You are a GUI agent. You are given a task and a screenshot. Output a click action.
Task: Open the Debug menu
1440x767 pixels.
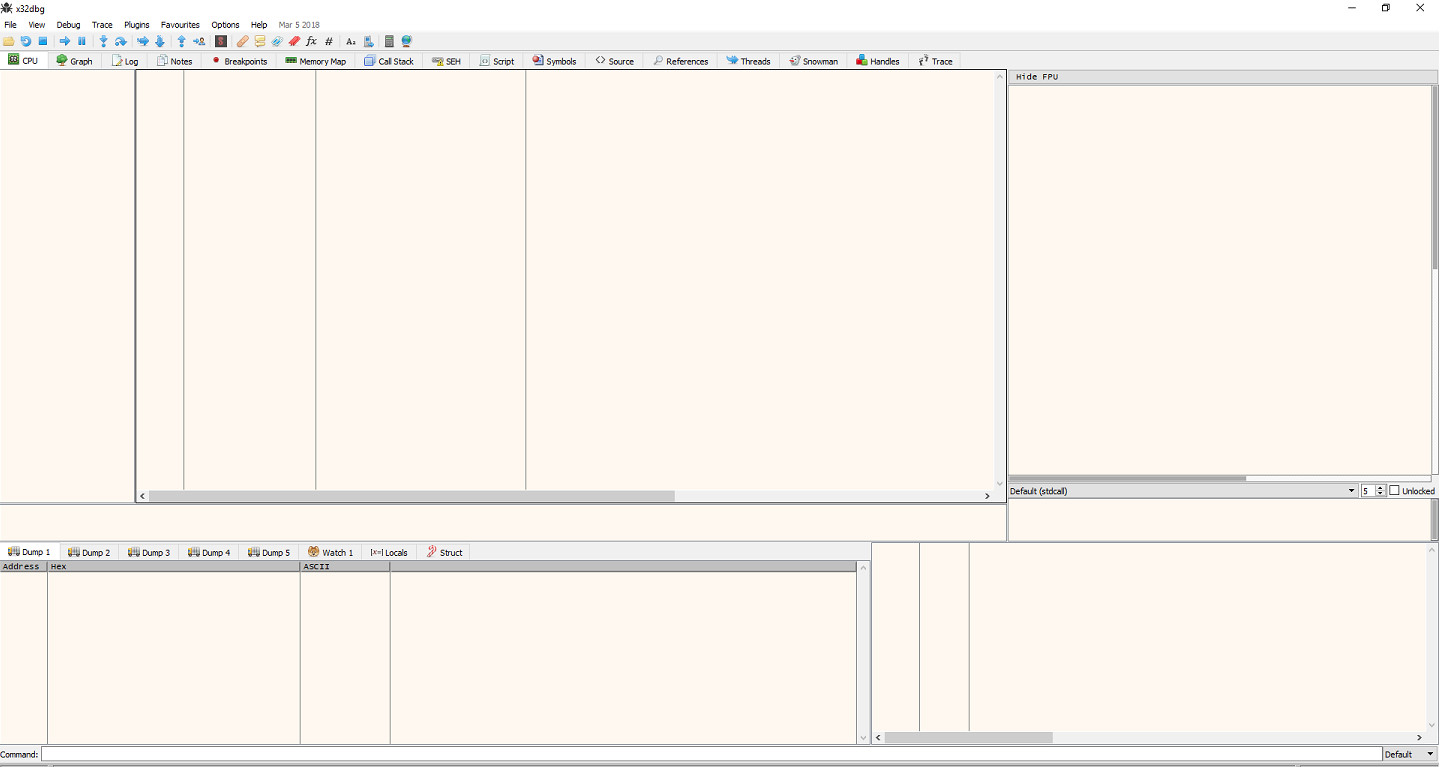pos(68,25)
